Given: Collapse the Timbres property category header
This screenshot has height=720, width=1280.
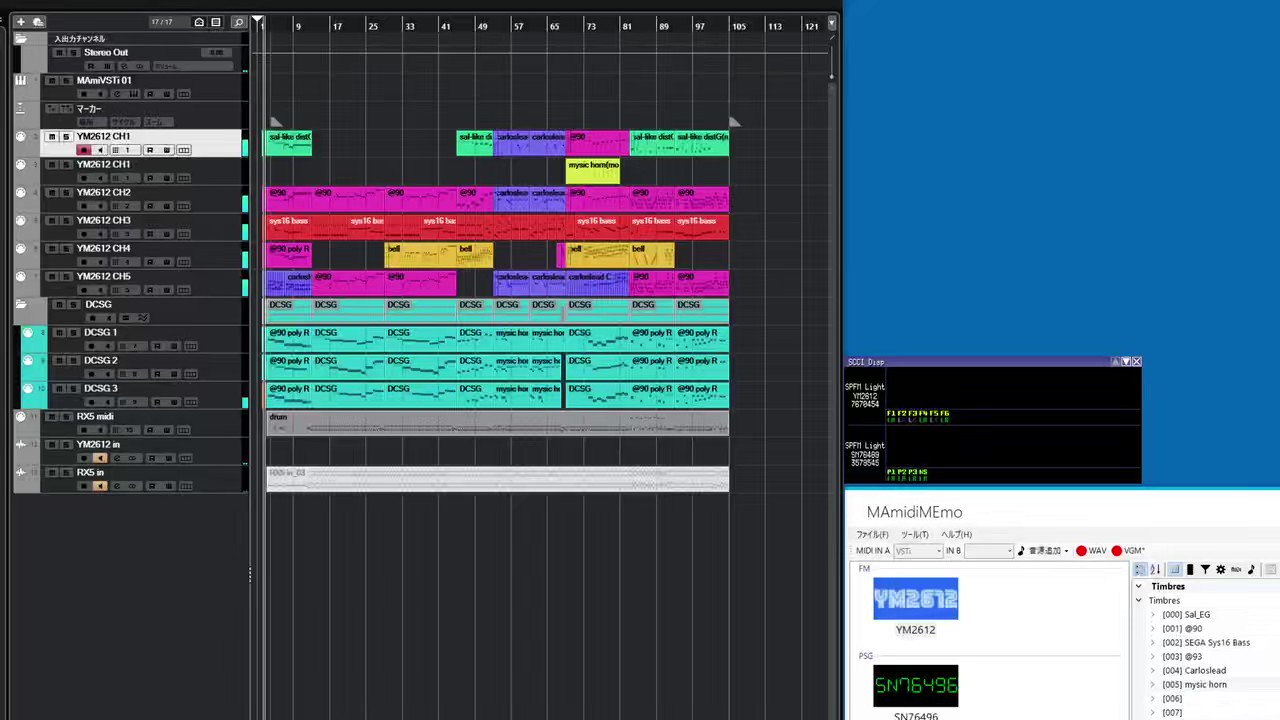Looking at the screenshot, I should click(1139, 586).
